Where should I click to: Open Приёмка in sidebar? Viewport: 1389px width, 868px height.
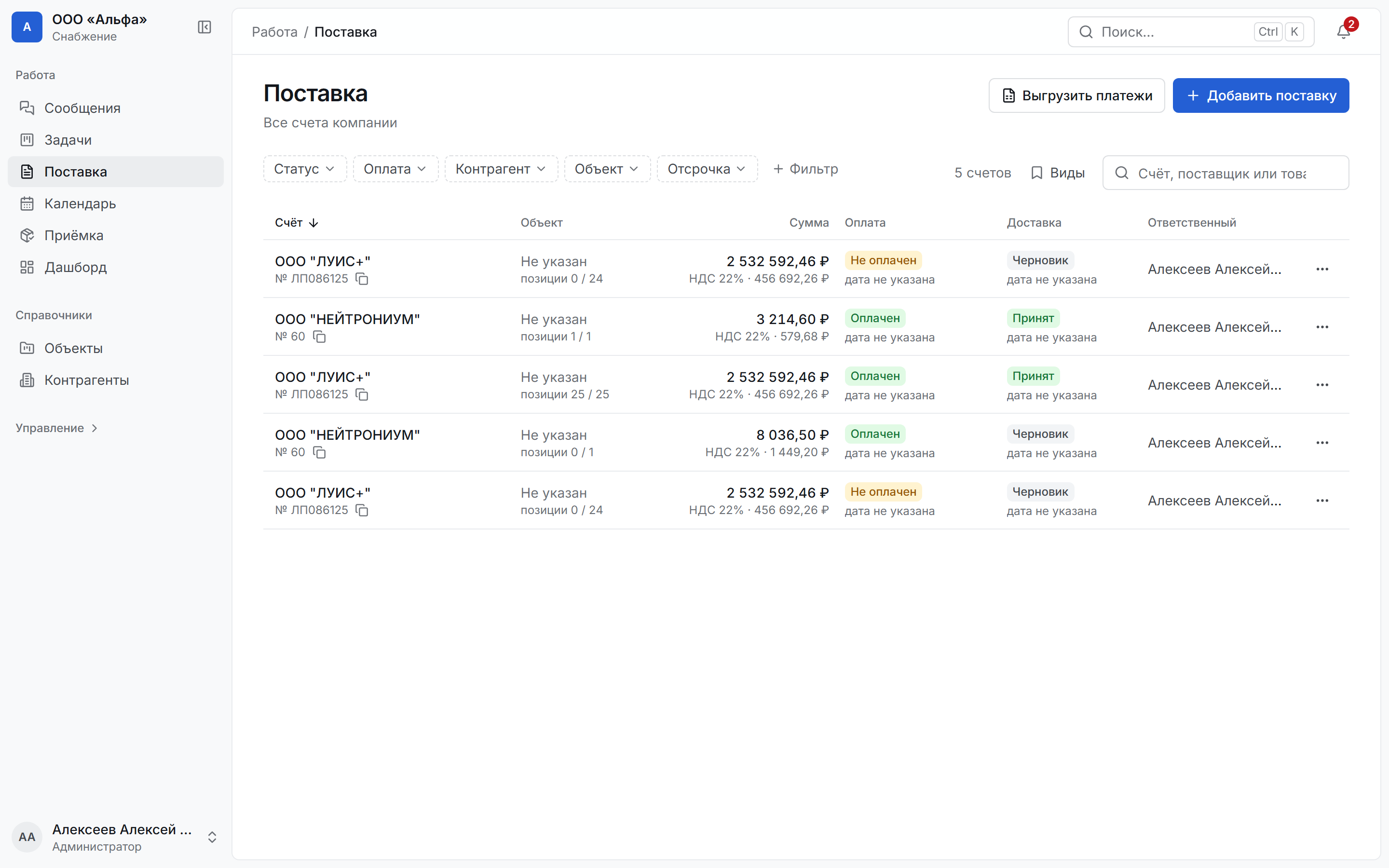pyautogui.click(x=115, y=235)
